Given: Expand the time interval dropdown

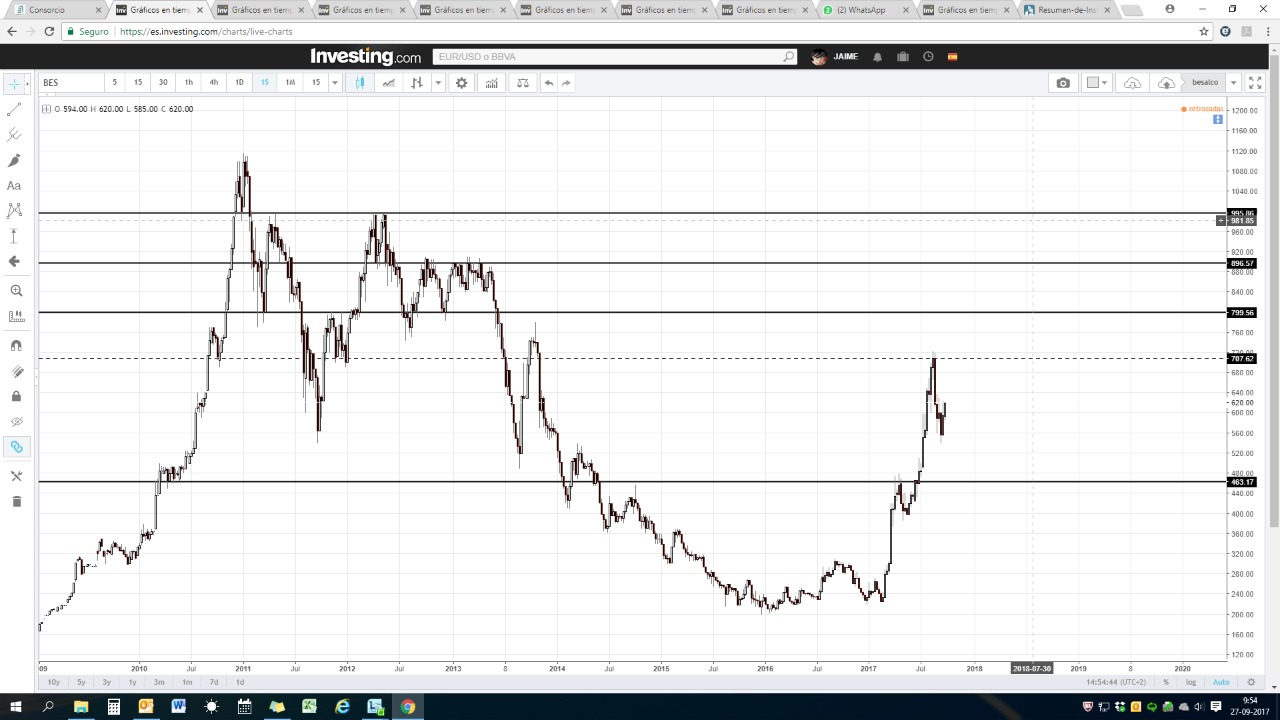Looking at the screenshot, I should [335, 83].
